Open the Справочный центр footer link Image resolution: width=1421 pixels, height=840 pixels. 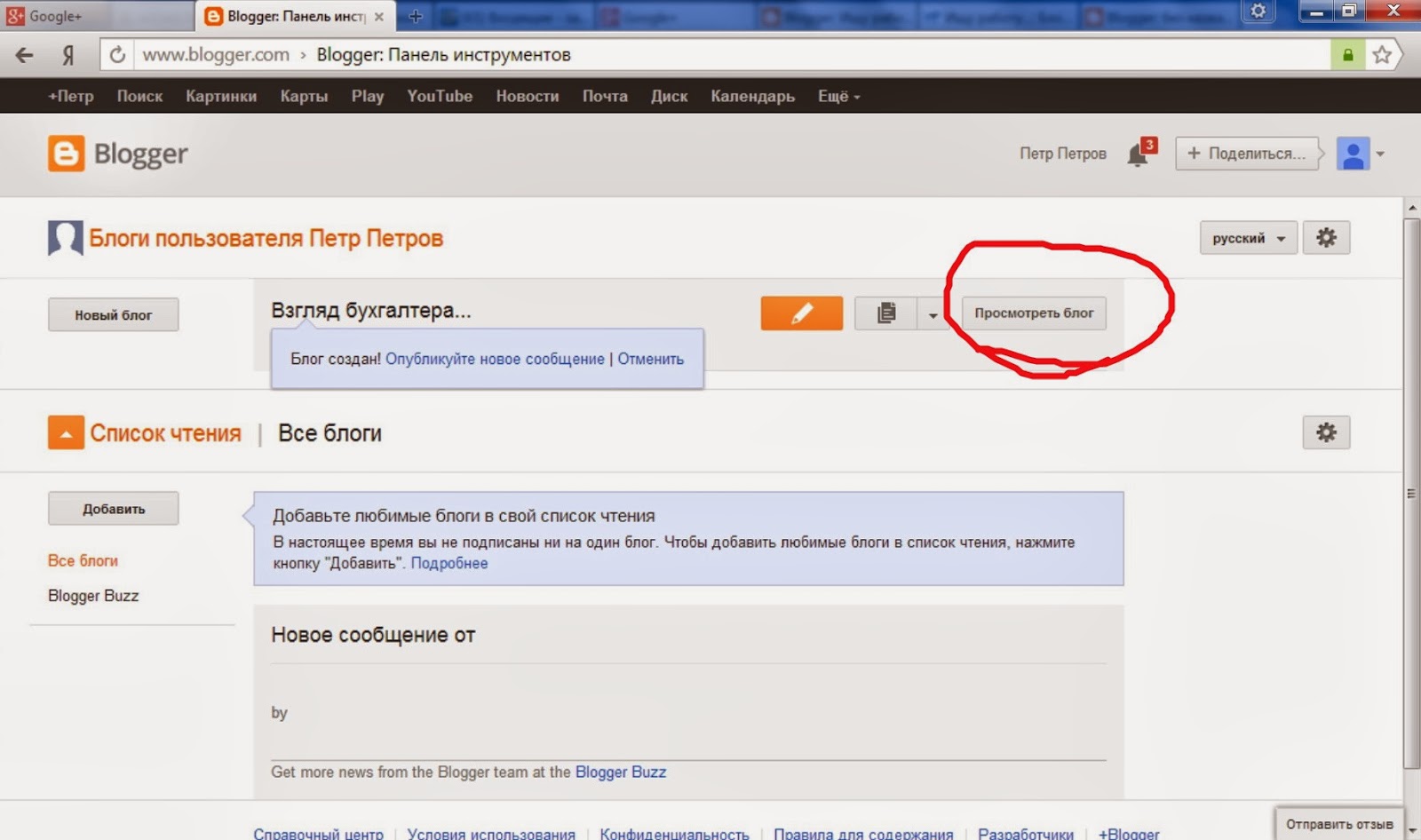318,834
